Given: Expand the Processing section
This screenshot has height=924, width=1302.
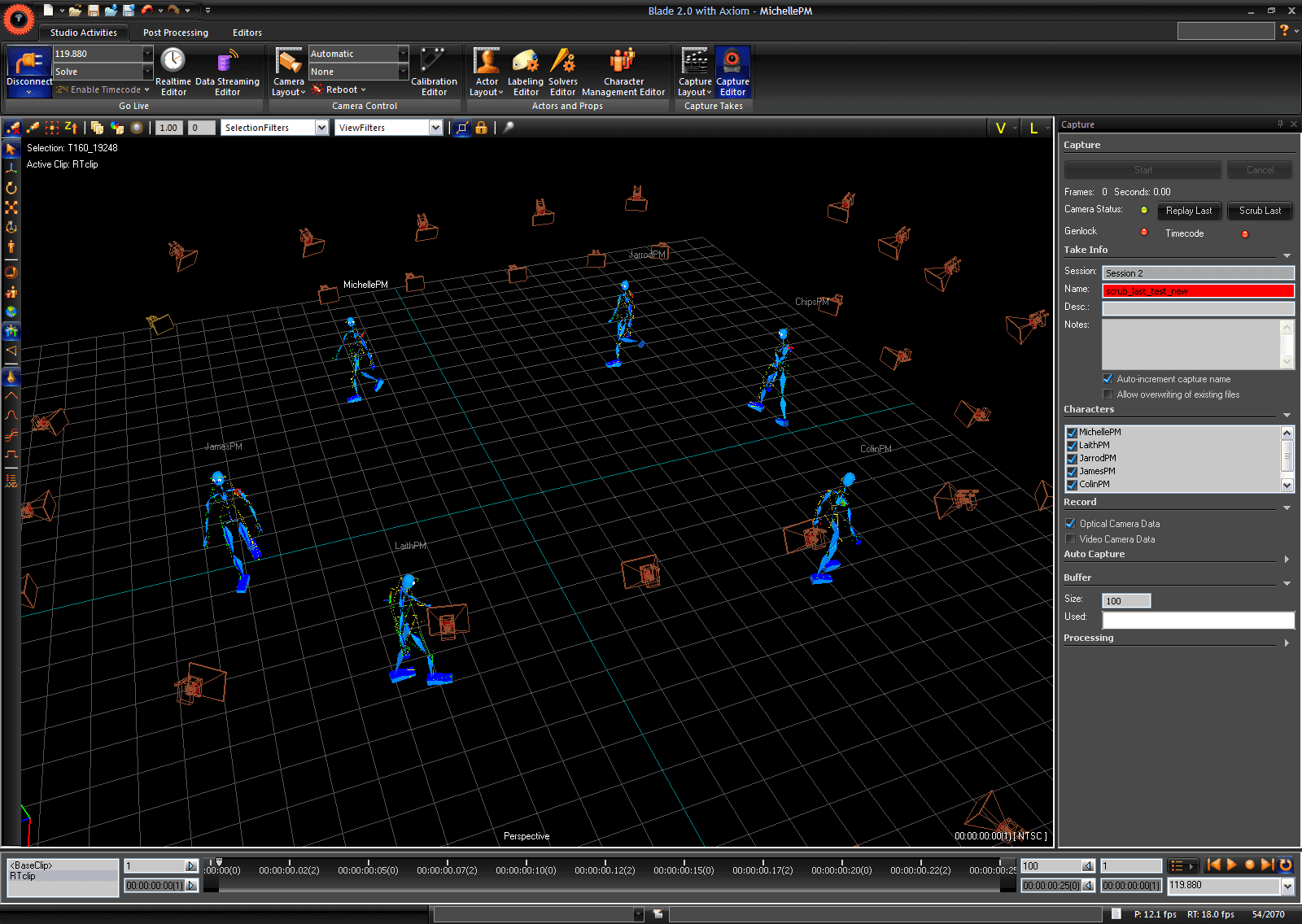Looking at the screenshot, I should coord(1287,643).
